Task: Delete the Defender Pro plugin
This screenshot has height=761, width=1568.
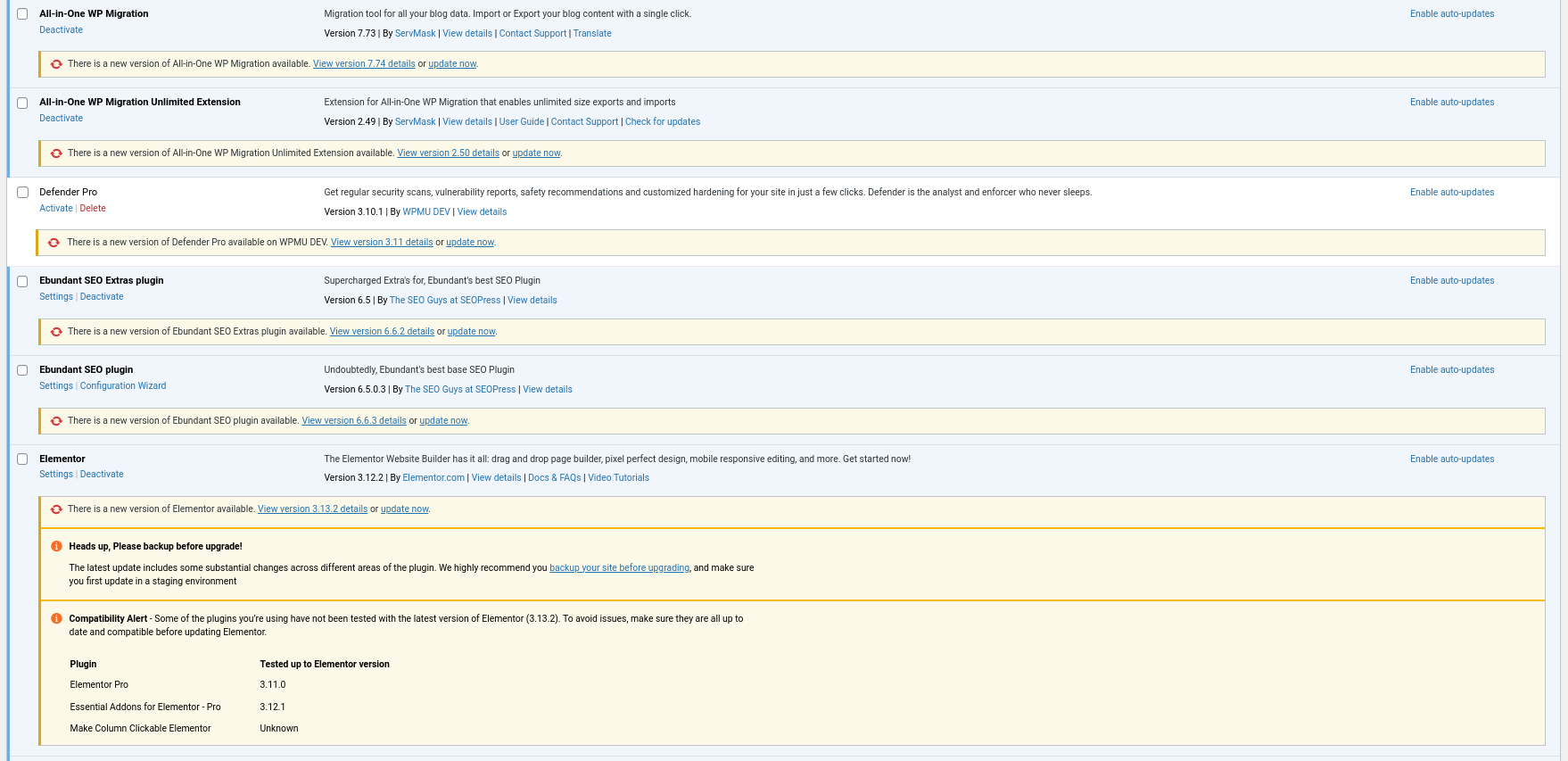Action: (93, 208)
